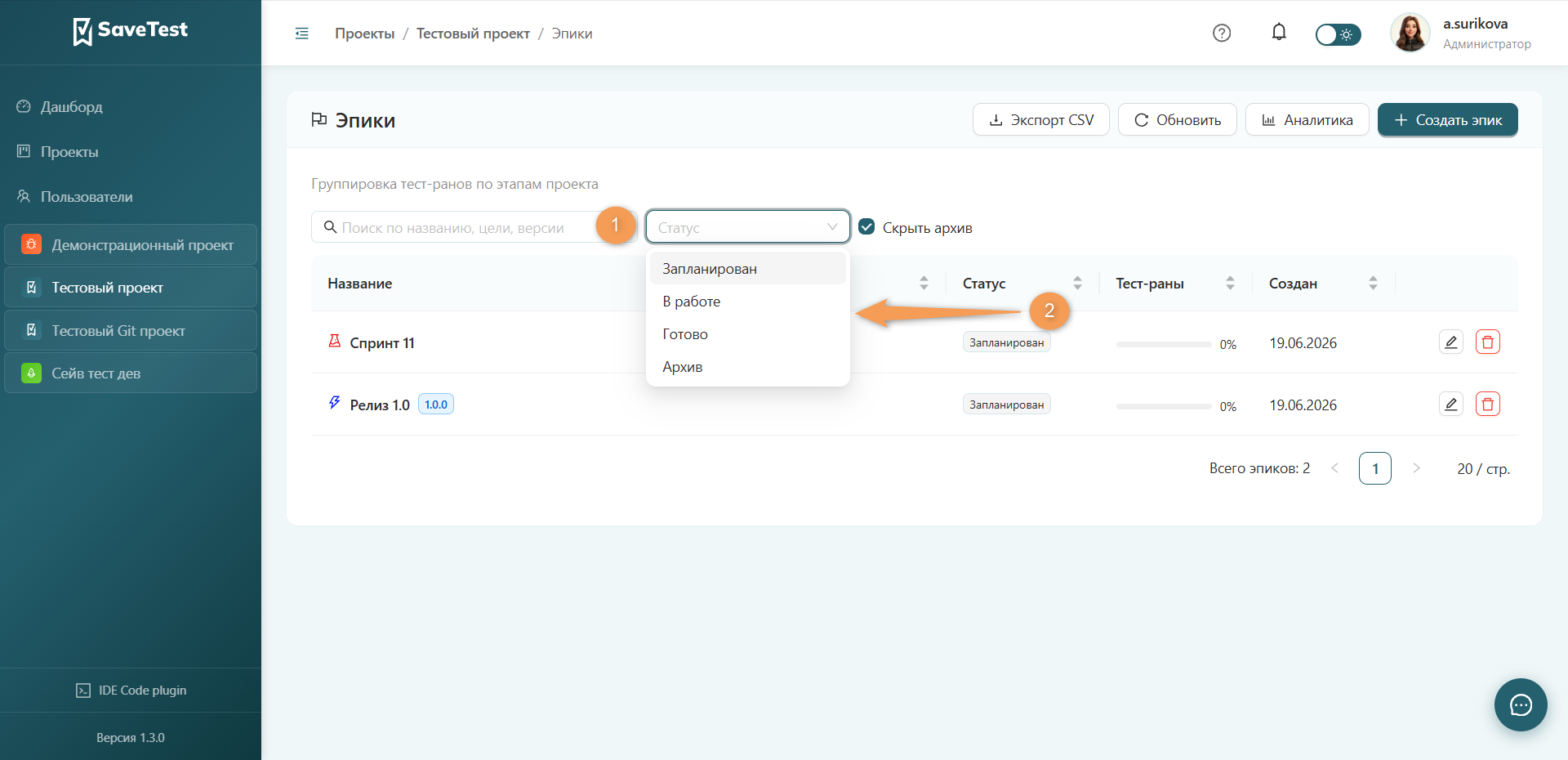Open the 20 / стр. page size selector
The width and height of the screenshot is (1568, 760).
(1483, 469)
